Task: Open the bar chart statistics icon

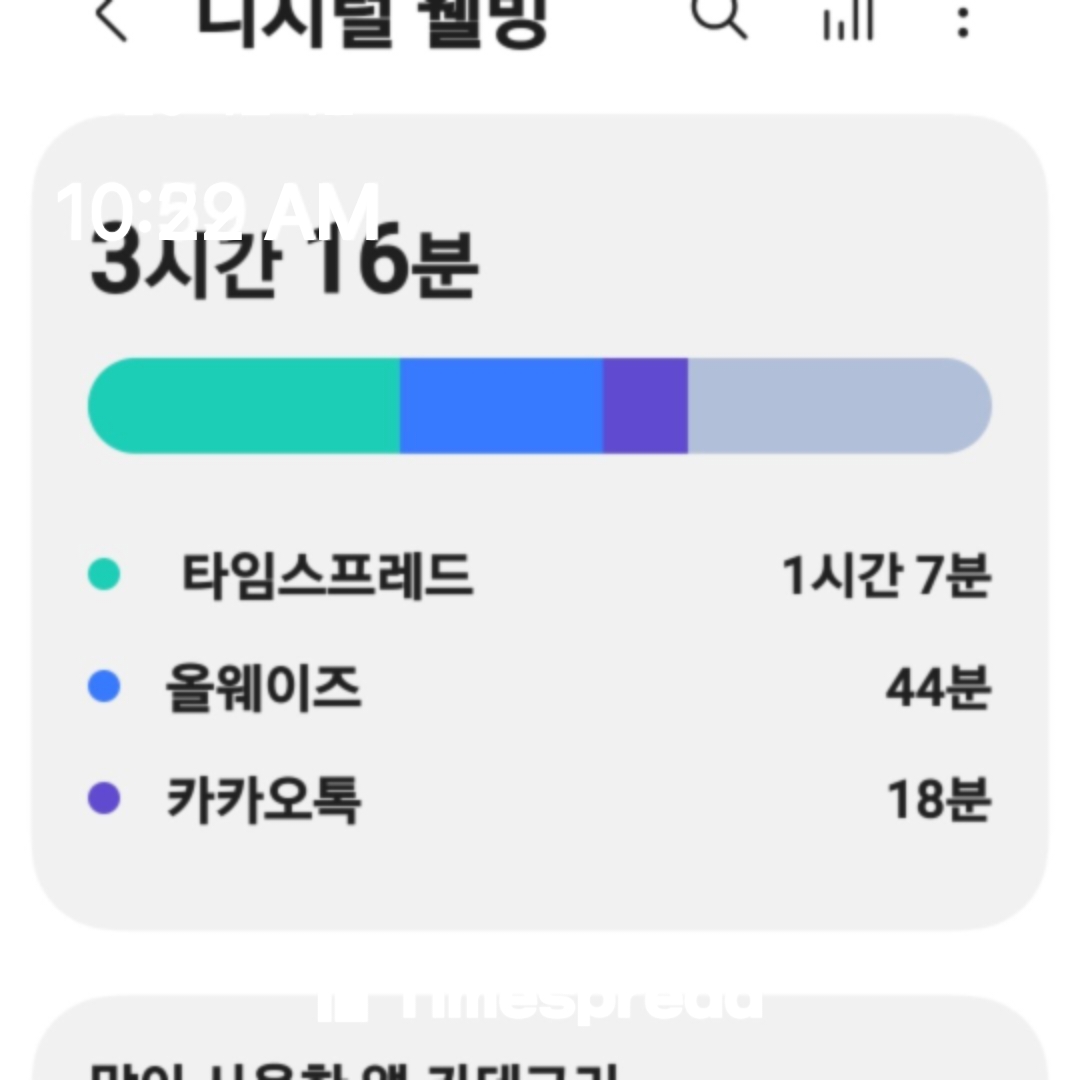Action: click(x=848, y=20)
